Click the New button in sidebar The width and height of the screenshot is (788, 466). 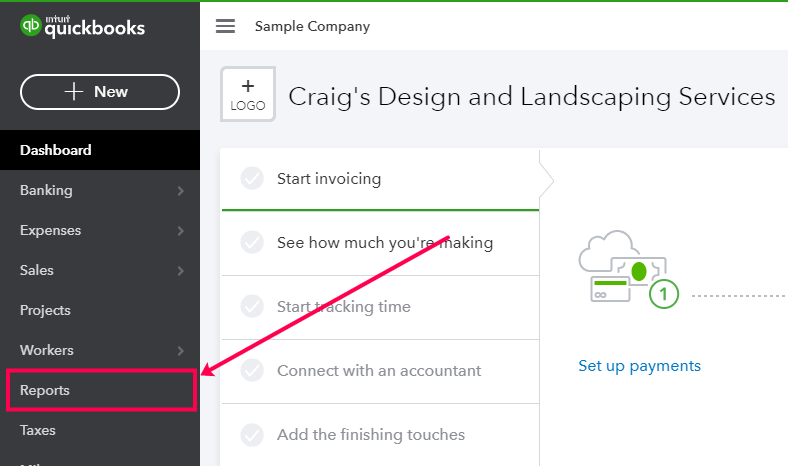pos(100,92)
